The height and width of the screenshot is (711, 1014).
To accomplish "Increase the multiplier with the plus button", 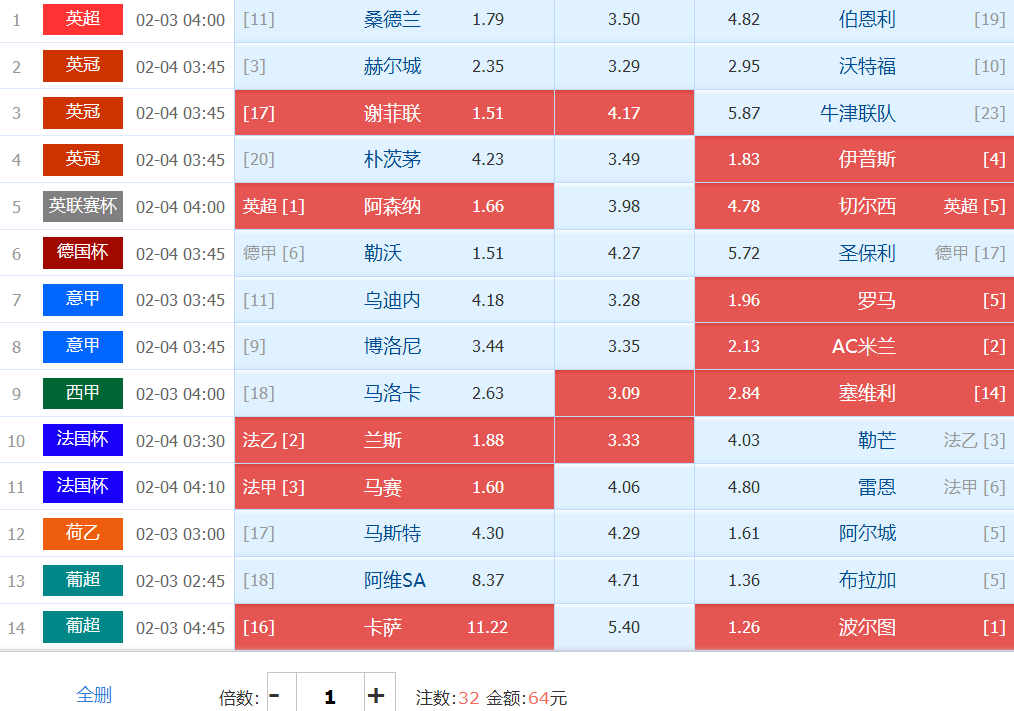I will tap(376, 696).
